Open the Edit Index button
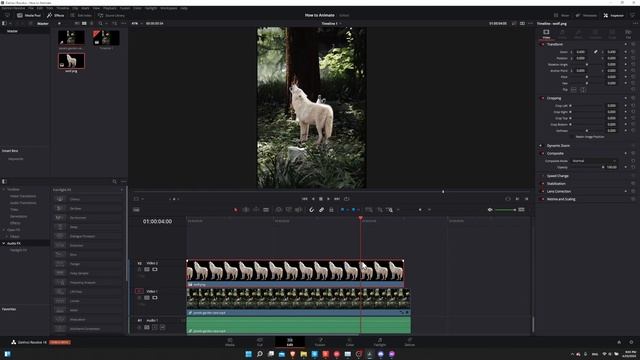 (x=81, y=15)
